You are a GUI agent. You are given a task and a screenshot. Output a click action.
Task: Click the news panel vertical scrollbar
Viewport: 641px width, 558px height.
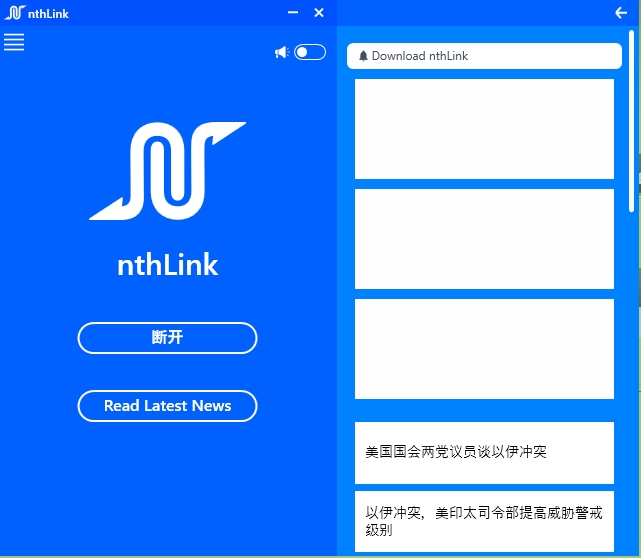pos(631,120)
